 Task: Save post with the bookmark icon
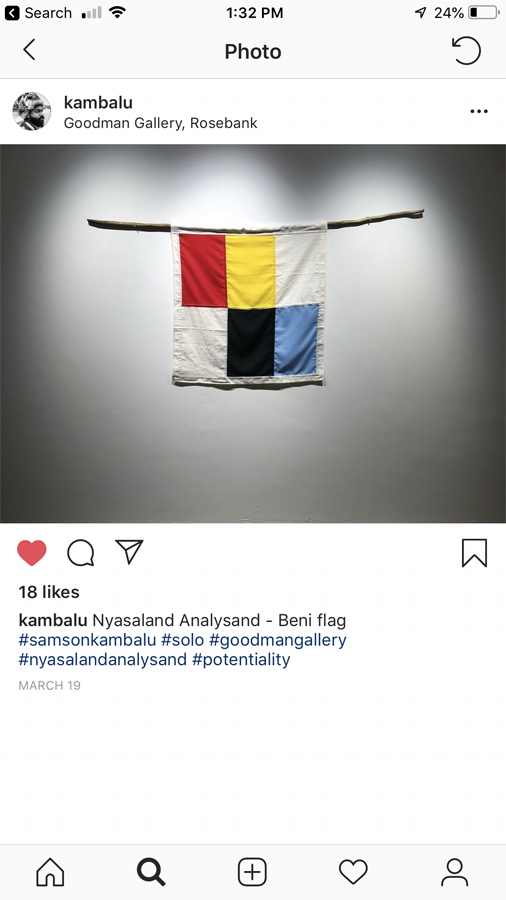[474, 553]
